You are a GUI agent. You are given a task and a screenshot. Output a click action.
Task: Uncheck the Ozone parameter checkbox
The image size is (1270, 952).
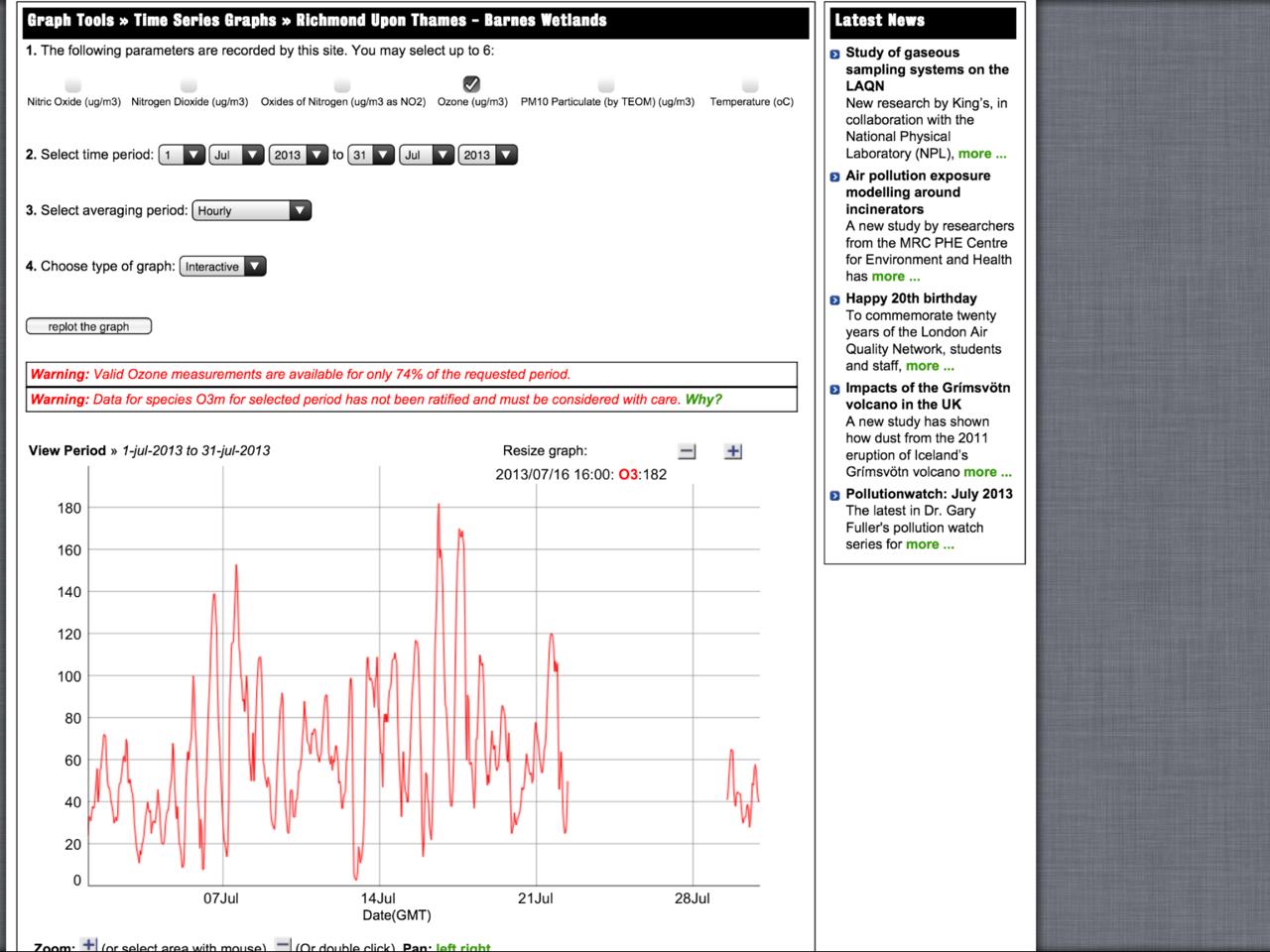pos(472,84)
